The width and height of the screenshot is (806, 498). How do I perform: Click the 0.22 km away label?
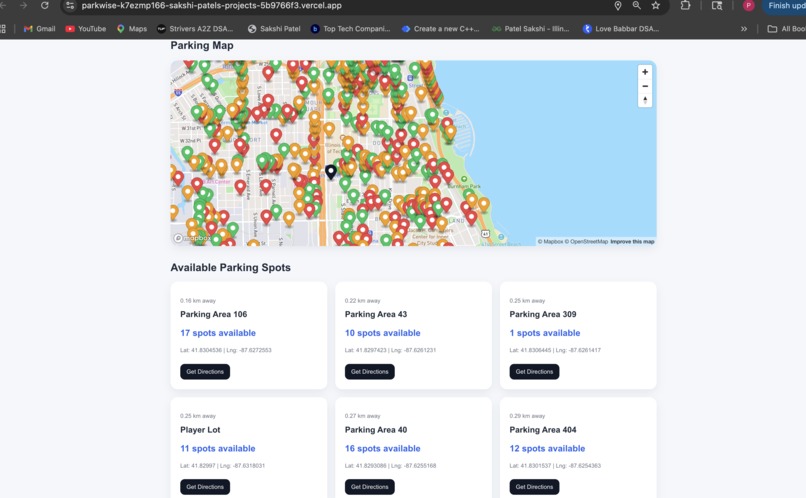coord(362,301)
